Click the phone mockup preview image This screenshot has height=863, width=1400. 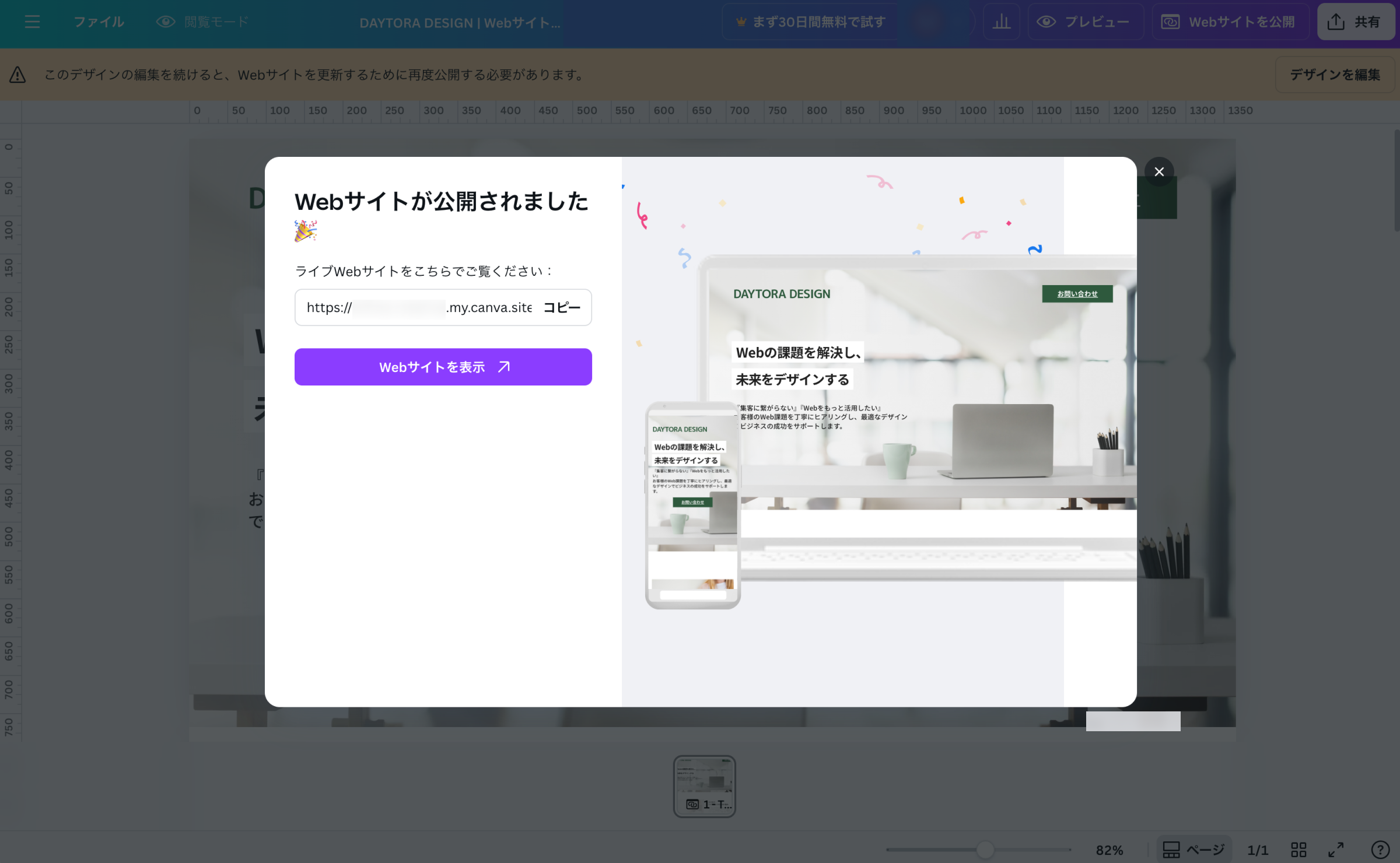pos(693,505)
